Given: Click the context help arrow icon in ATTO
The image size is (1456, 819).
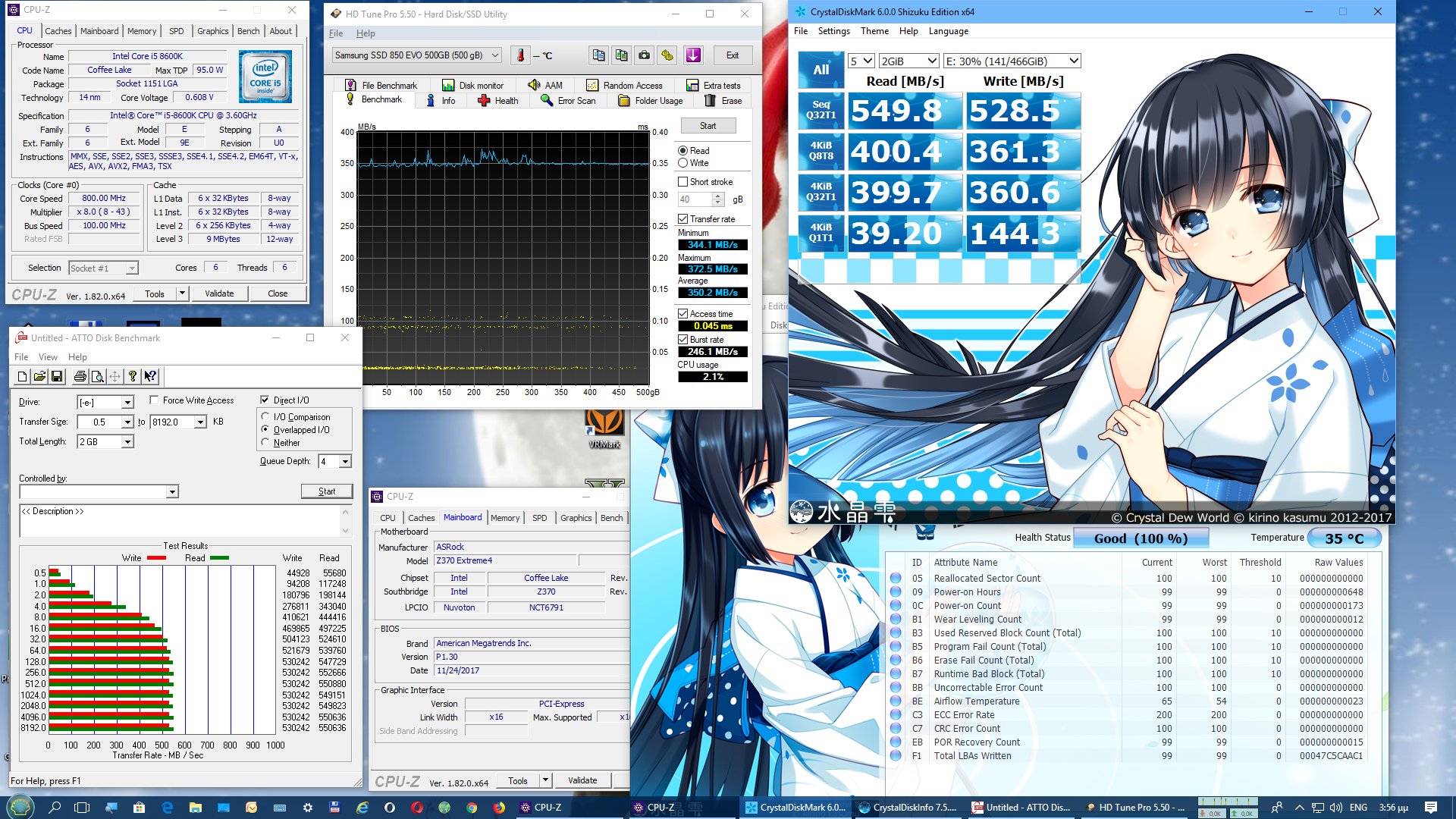Looking at the screenshot, I should pos(150,376).
